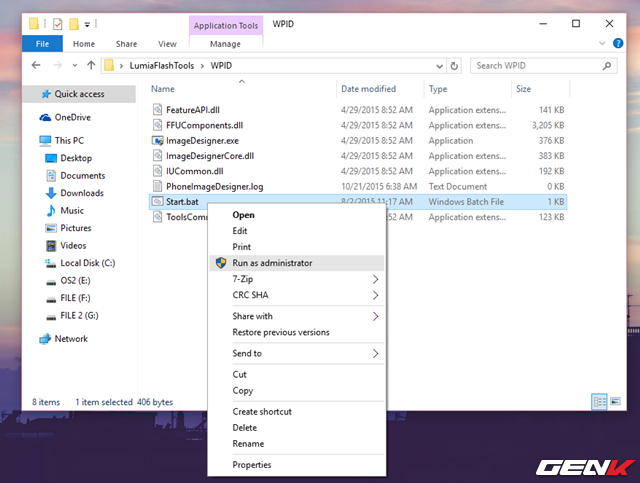Switch to the View ribbon tab

(167, 44)
